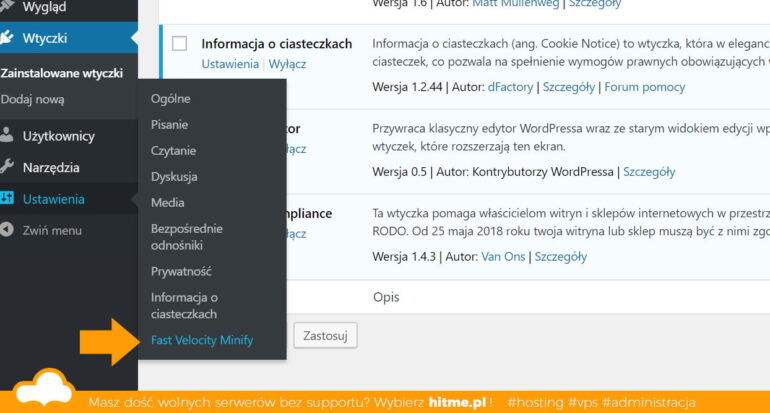Image resolution: width=770 pixels, height=413 pixels.
Task: Collapse sidebar via Zwiń menu text
Action: pyautogui.click(x=52, y=230)
